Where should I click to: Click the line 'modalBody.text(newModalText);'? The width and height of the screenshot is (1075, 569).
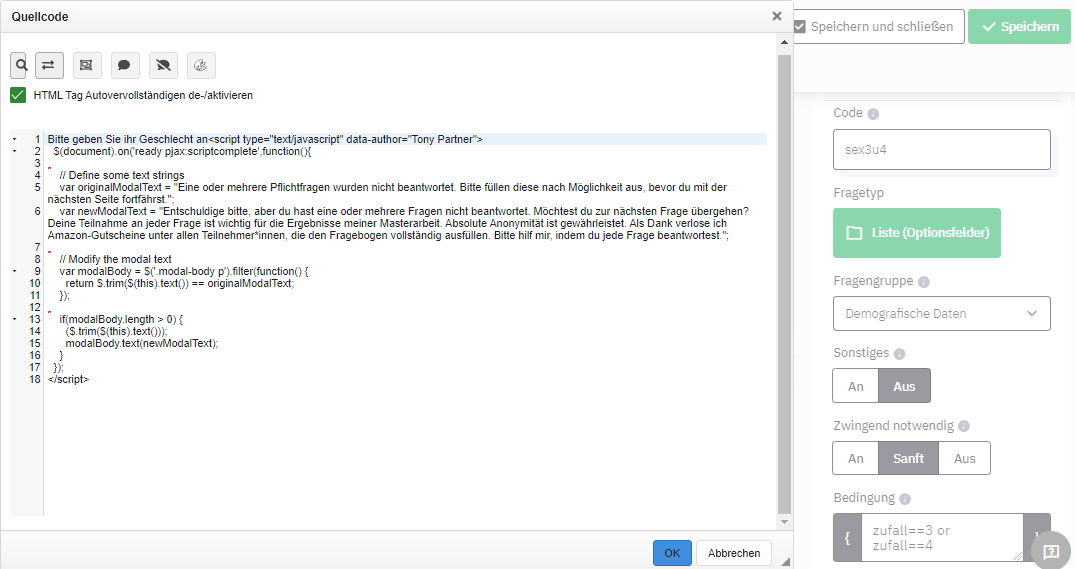coord(142,343)
